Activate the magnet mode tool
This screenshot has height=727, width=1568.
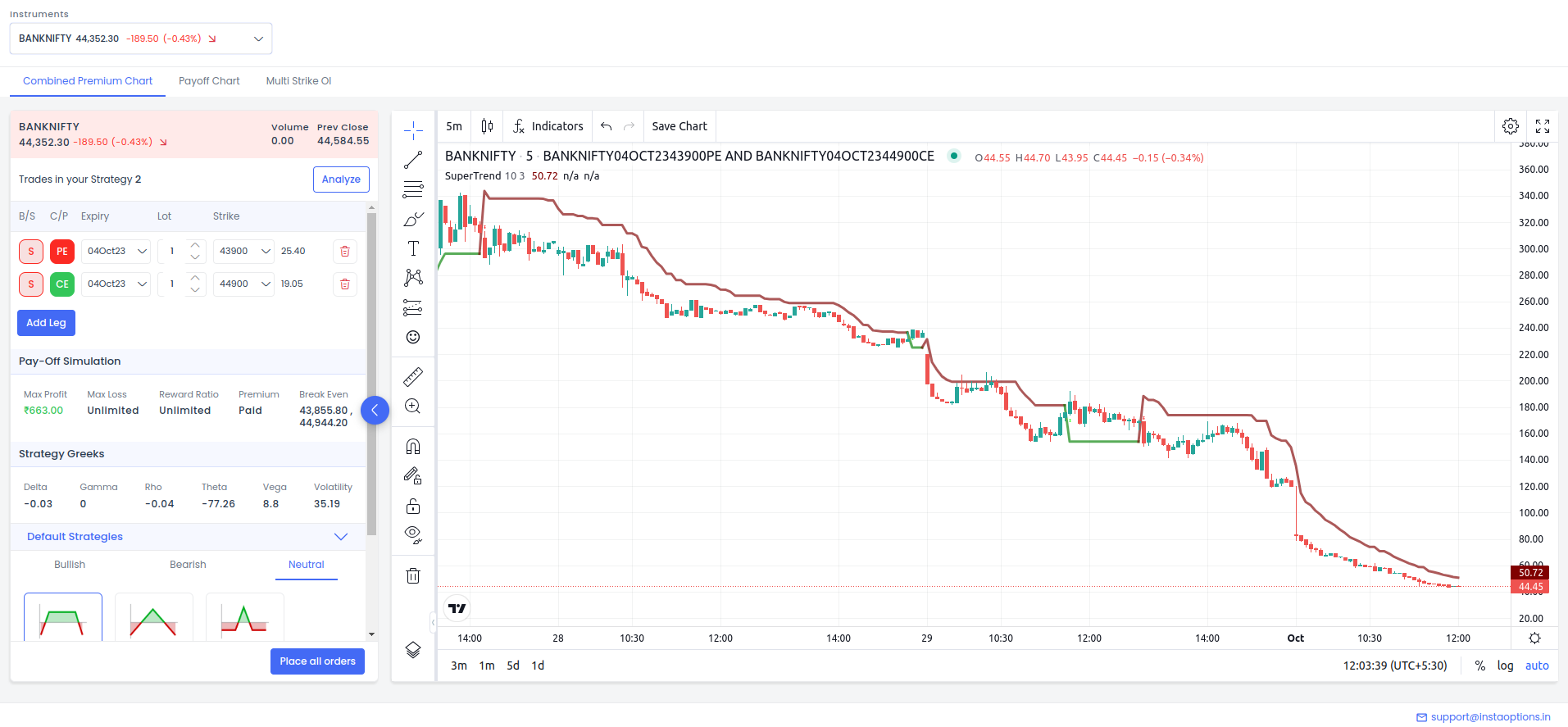(x=413, y=447)
